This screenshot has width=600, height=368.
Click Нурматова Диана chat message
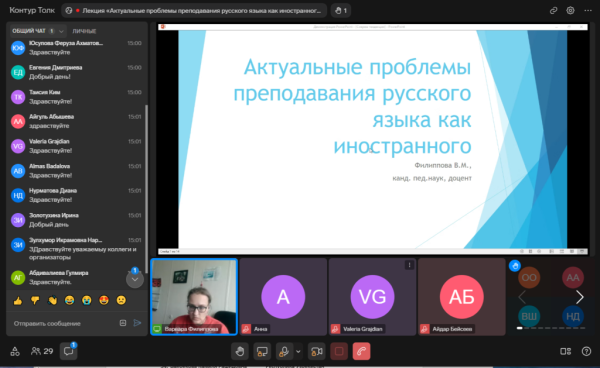click(x=77, y=195)
